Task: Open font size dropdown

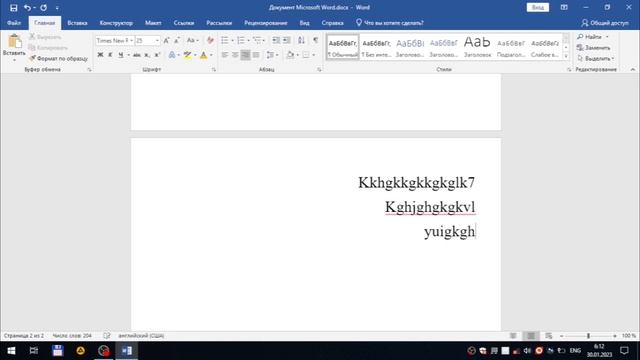Action: [x=157, y=40]
